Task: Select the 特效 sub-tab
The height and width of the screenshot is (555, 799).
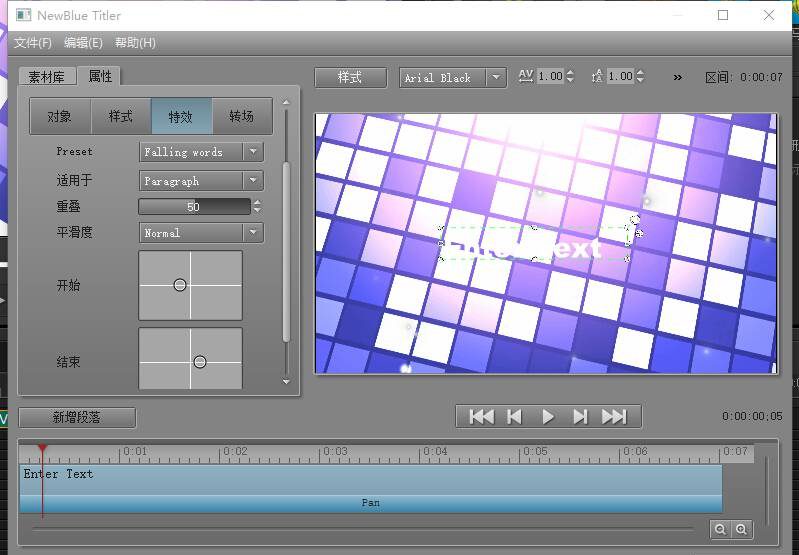Action: (181, 116)
